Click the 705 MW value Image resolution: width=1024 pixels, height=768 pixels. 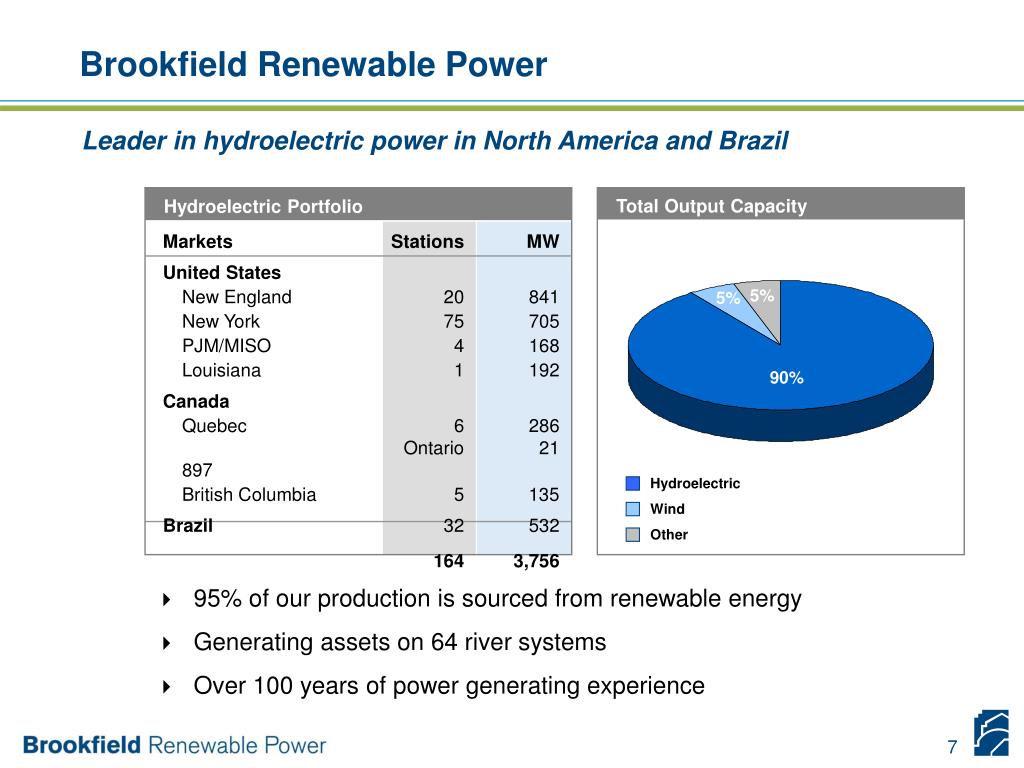(x=543, y=321)
